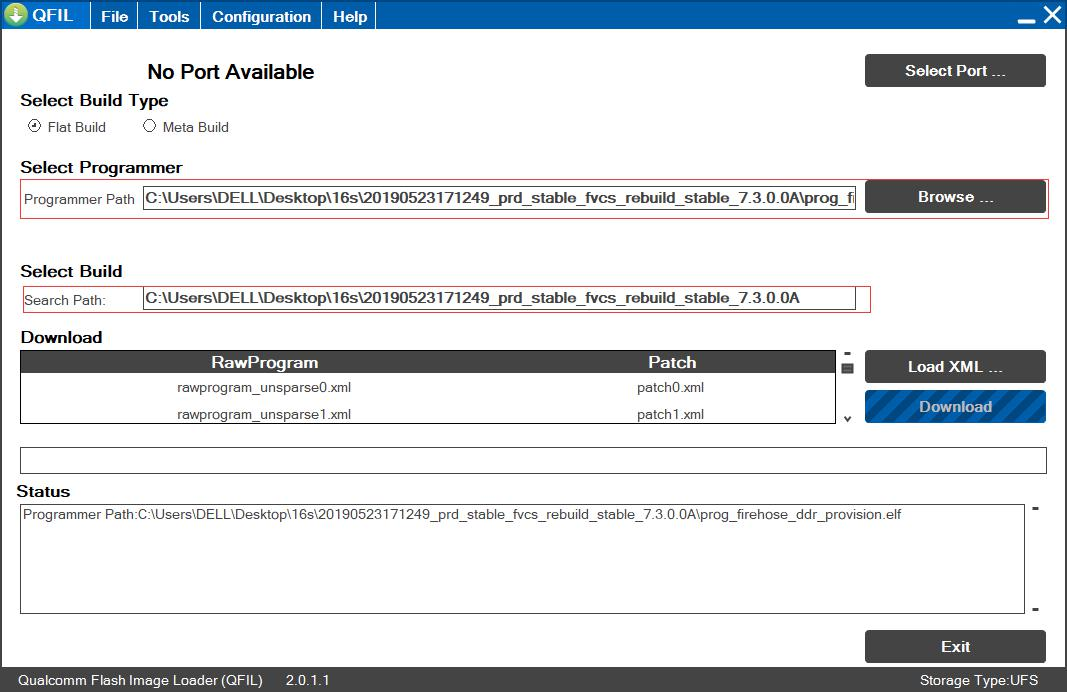1067x692 pixels.
Task: Select the rawprogram_unsparse1.xml entry
Action: [264, 414]
